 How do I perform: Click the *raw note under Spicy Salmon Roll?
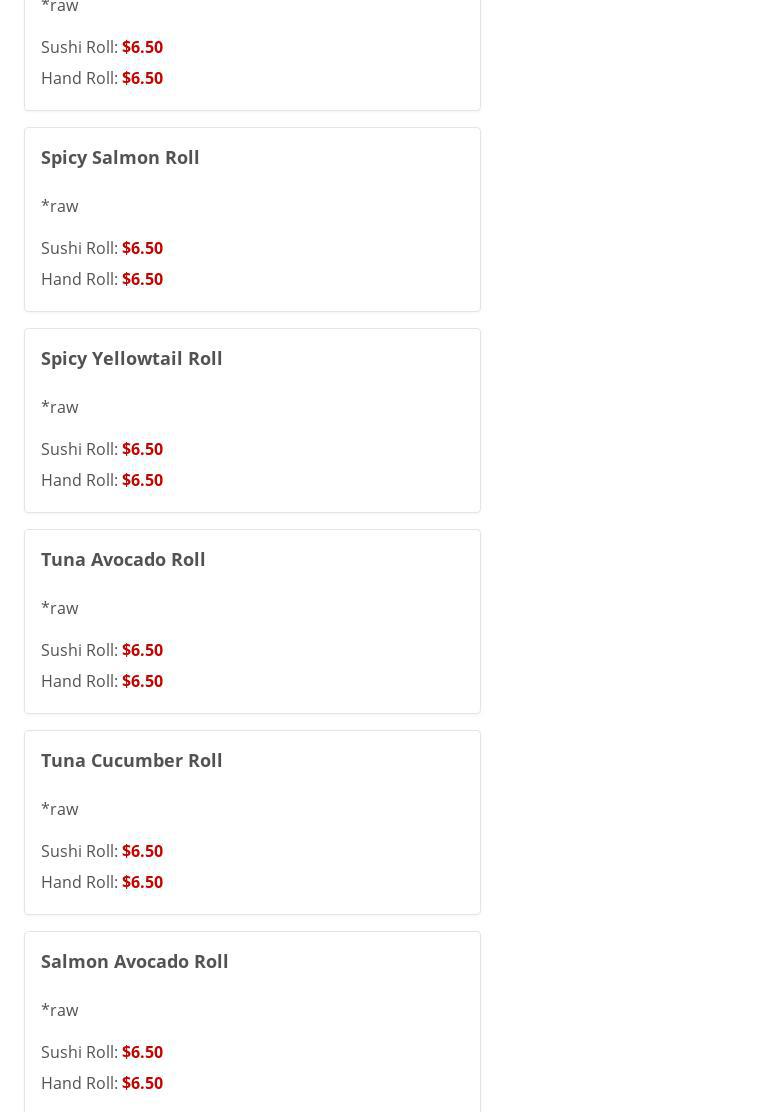click(60, 206)
